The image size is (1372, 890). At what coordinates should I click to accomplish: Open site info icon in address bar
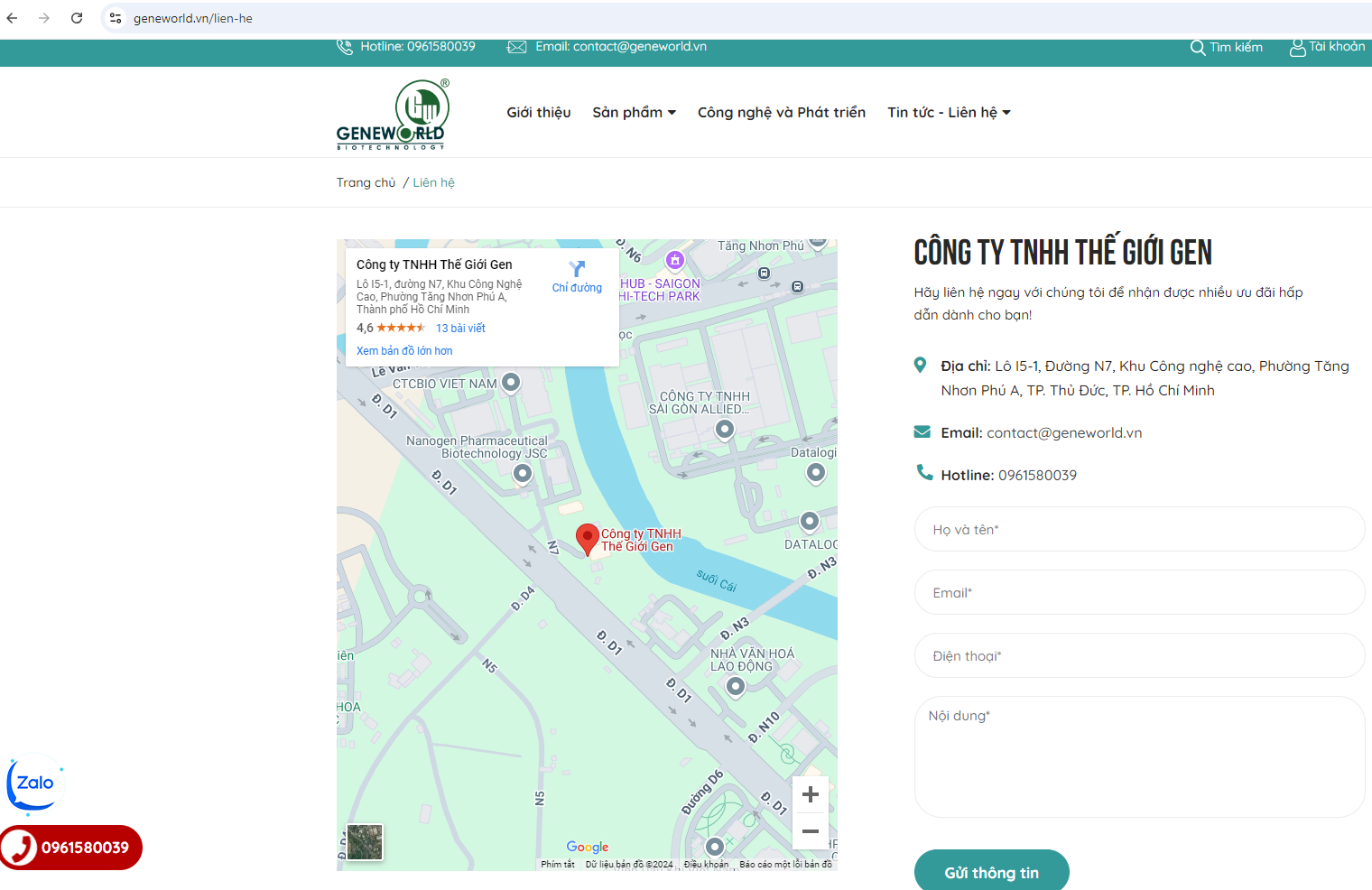[116, 18]
